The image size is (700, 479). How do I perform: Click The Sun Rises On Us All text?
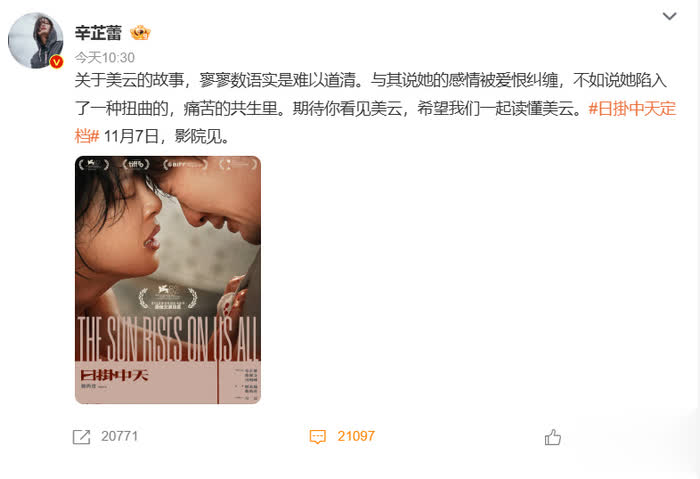168,339
